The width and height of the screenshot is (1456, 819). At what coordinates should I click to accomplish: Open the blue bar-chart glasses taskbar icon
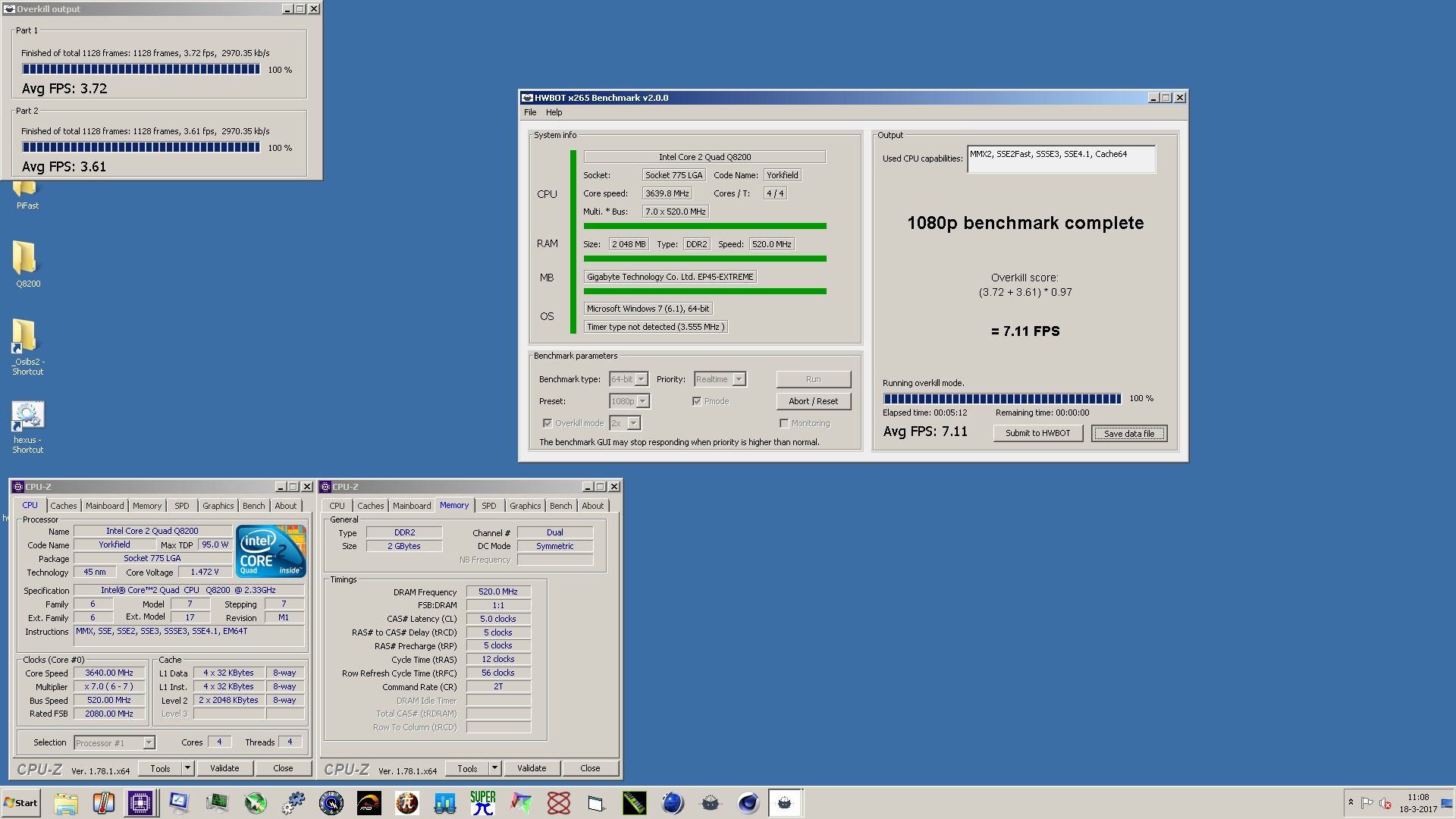pos(445,803)
